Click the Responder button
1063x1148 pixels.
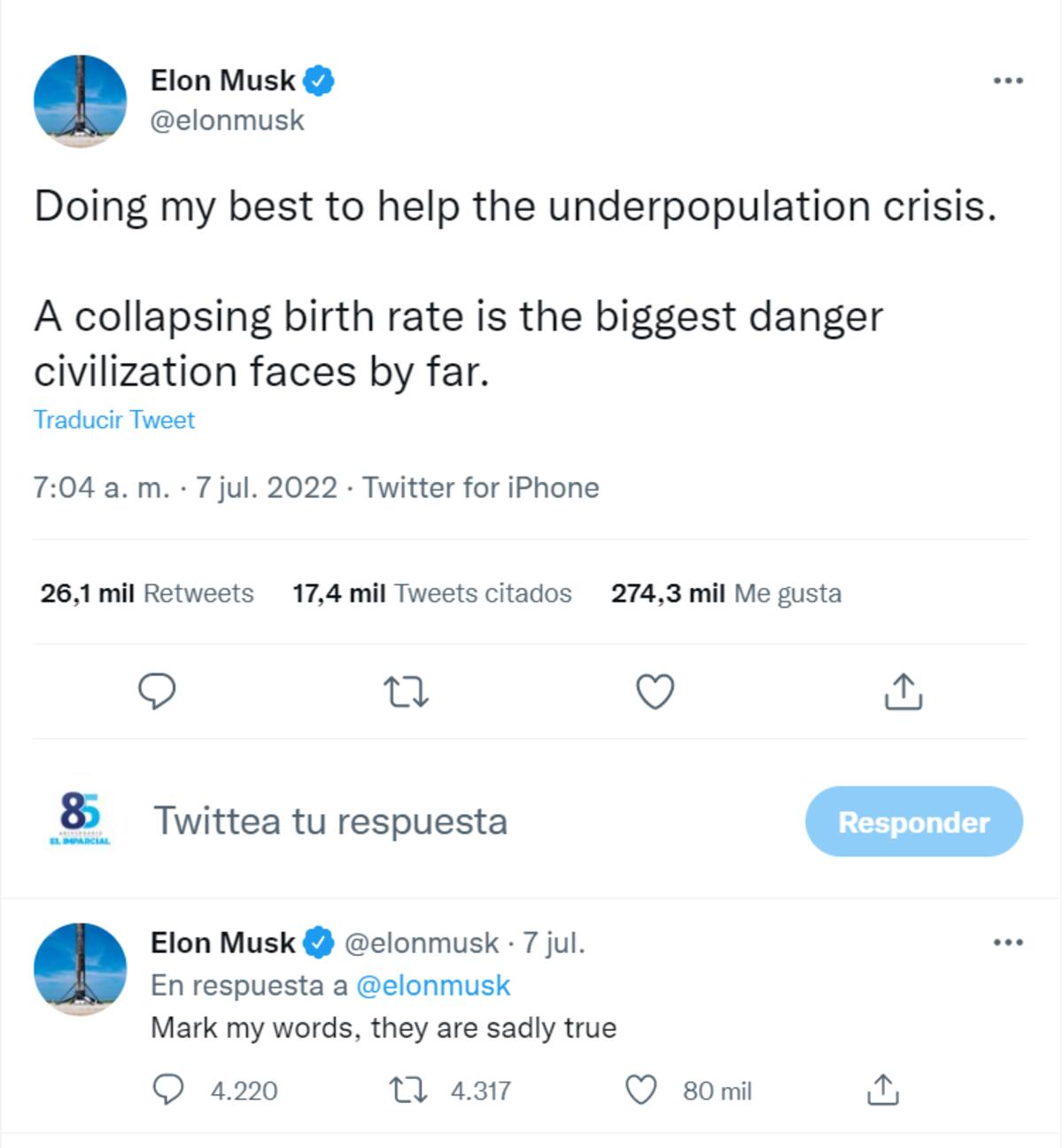pyautogui.click(x=914, y=821)
